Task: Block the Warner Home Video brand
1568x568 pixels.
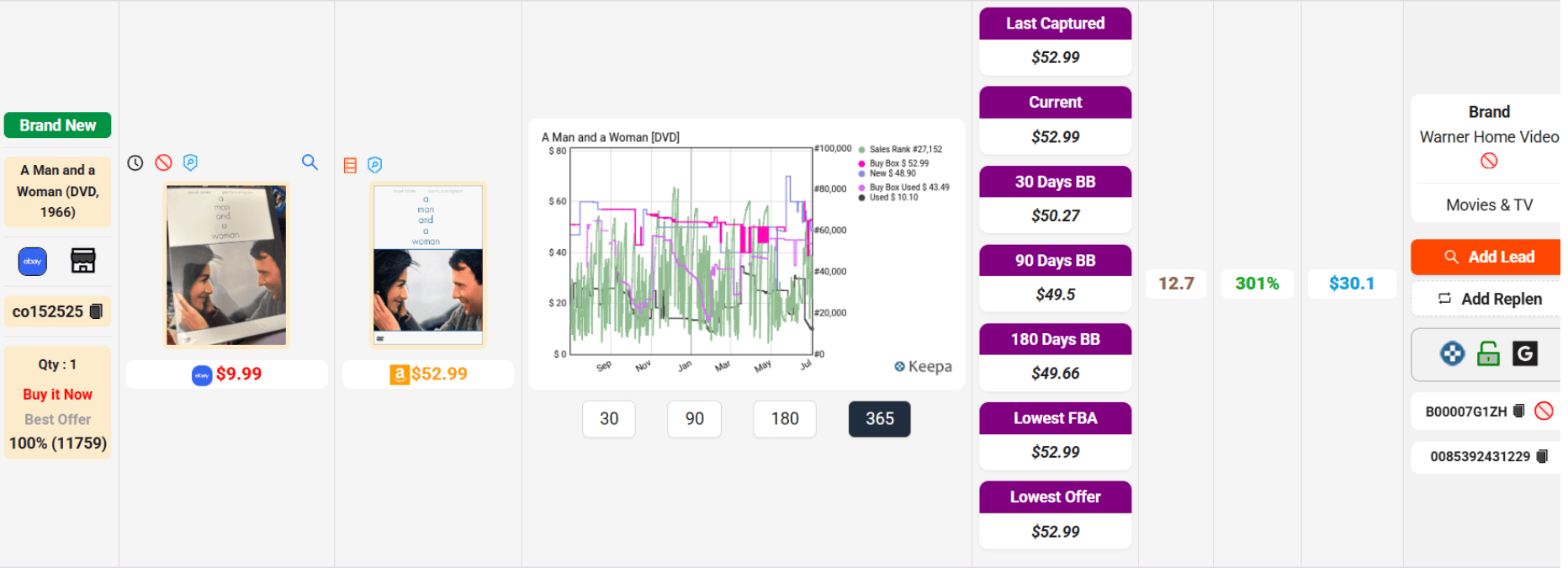Action: pos(1489,161)
